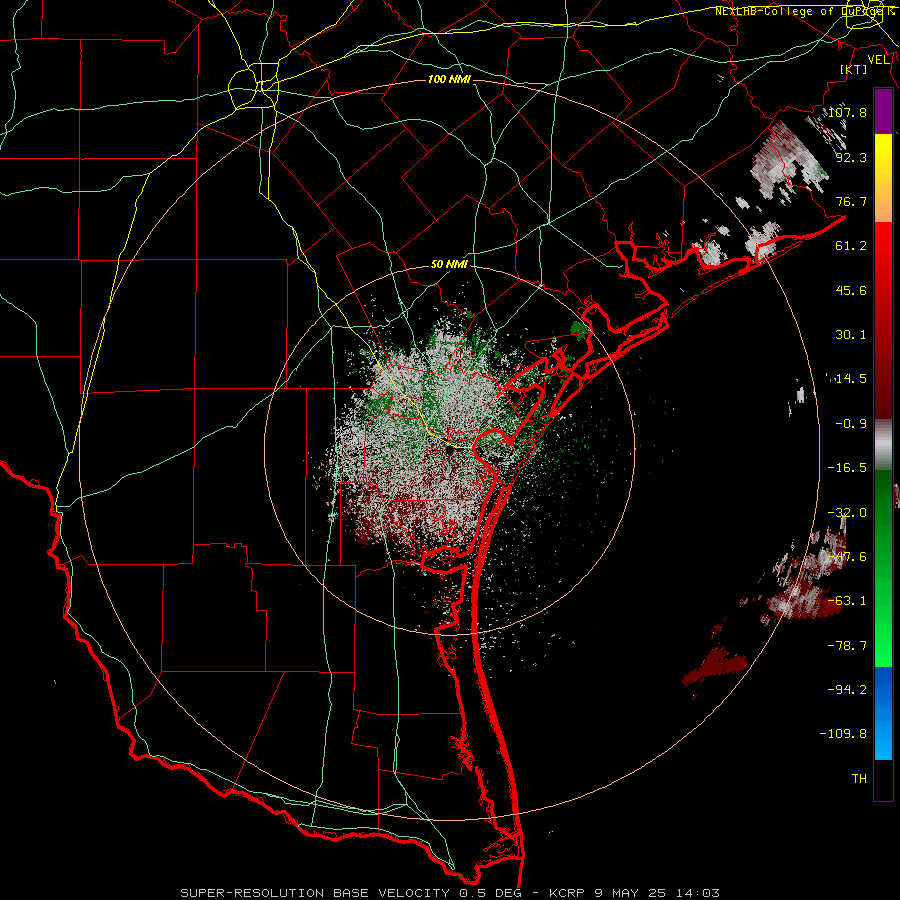Screen dimensions: 900x900
Task: Click the 50 NMI range ring label
Action: pos(449,265)
